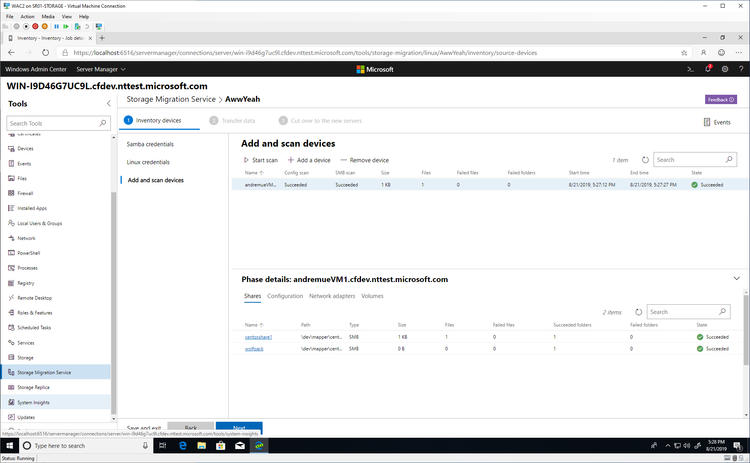Open the Server Manager dropdown
750x463 pixels.
(101, 69)
